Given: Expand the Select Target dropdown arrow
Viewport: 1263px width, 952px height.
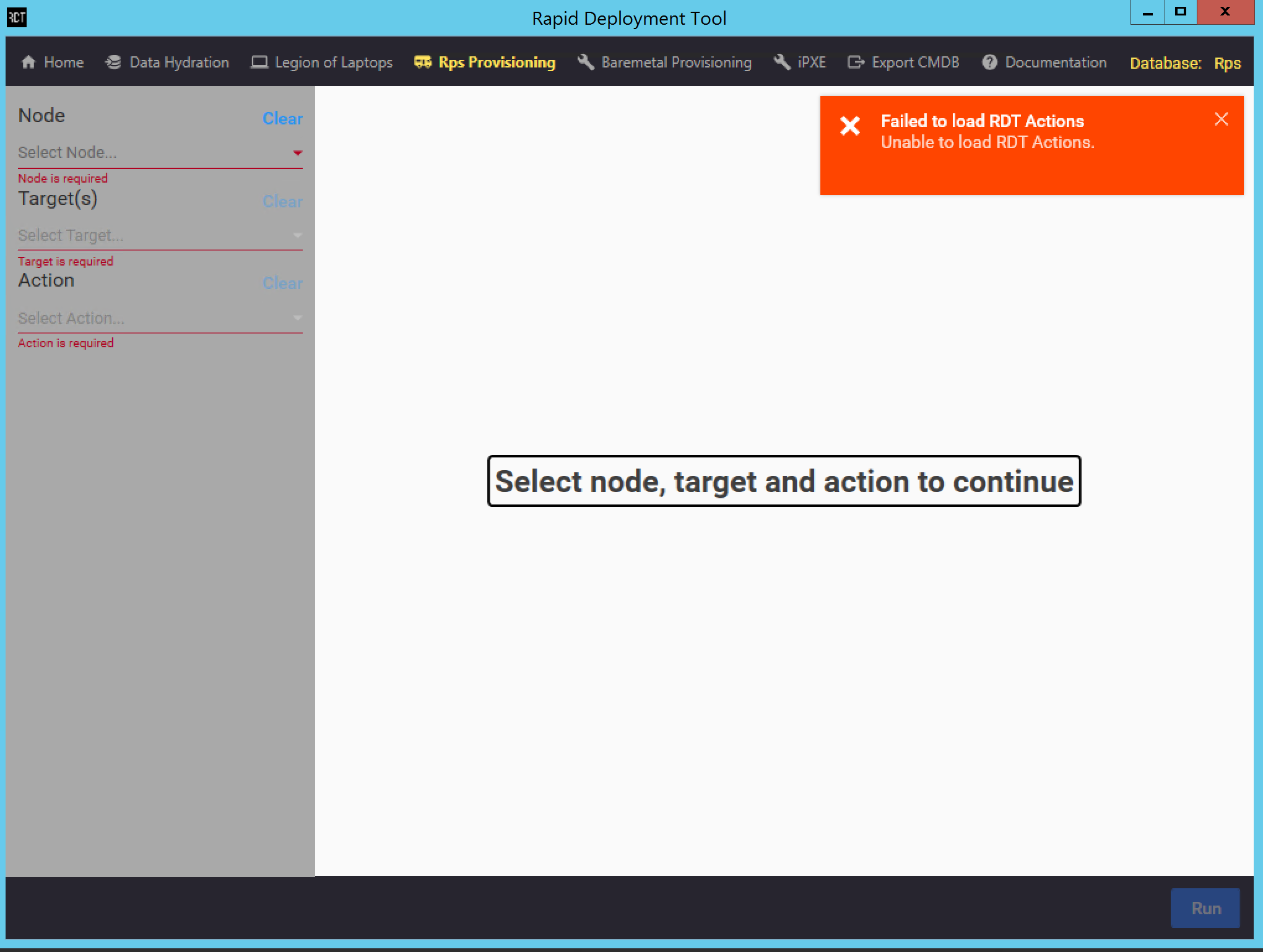Looking at the screenshot, I should pyautogui.click(x=297, y=236).
